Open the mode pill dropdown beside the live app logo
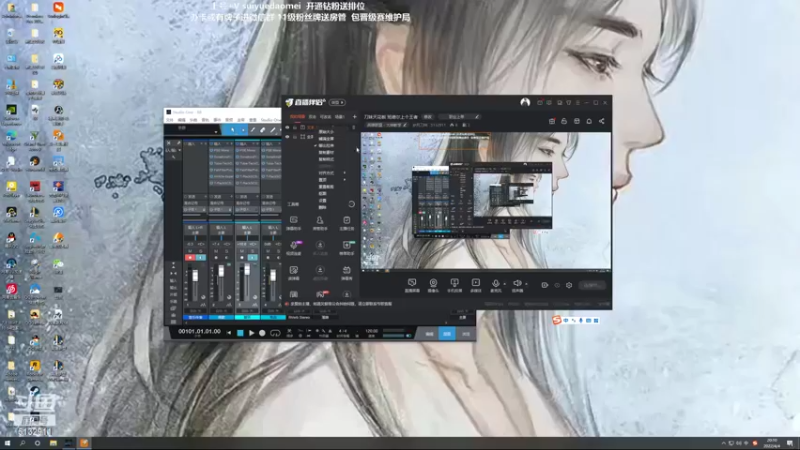The width and height of the screenshot is (800, 450). pos(336,103)
